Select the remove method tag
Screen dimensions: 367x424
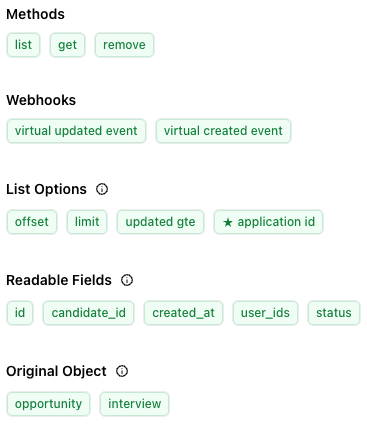tap(124, 45)
